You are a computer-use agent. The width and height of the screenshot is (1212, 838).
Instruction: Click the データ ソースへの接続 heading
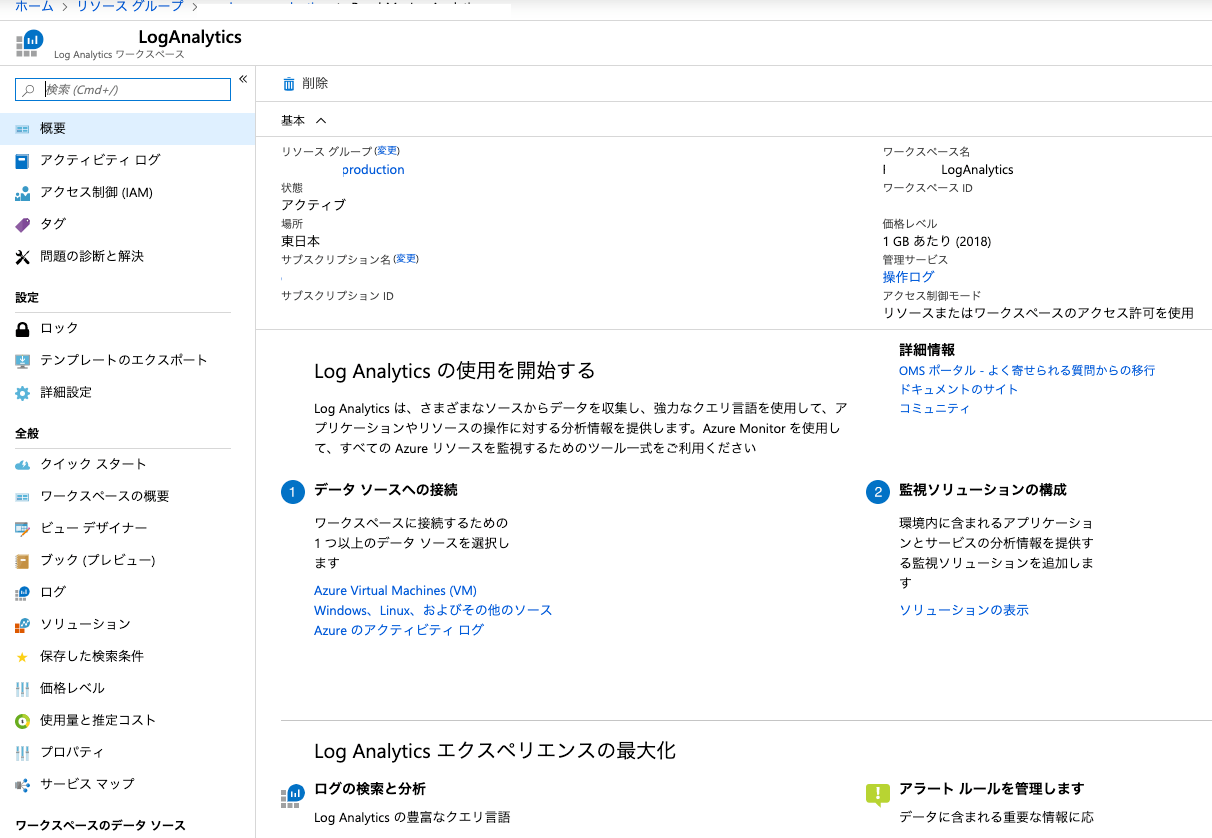(386, 490)
